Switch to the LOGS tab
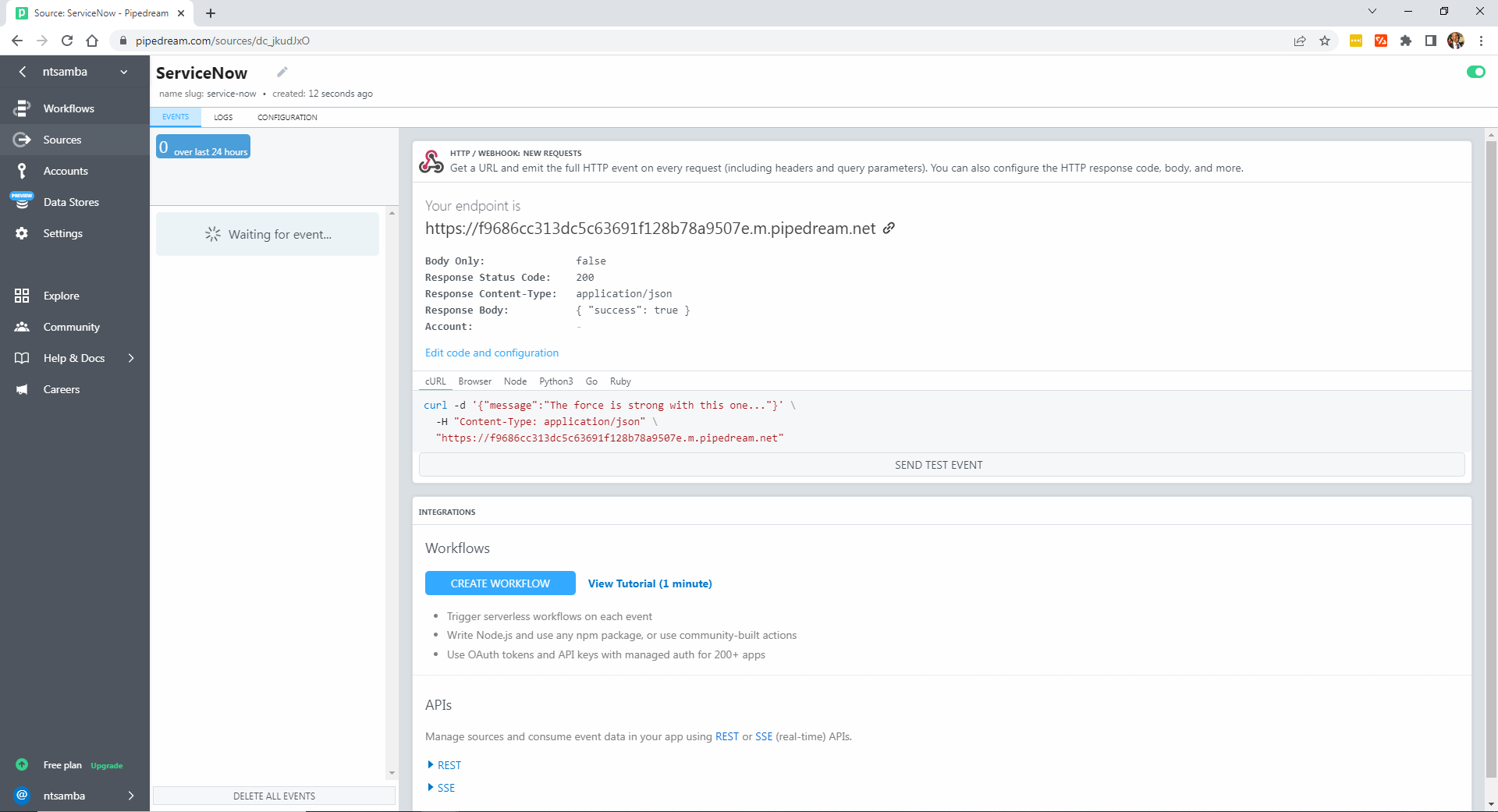 click(223, 117)
